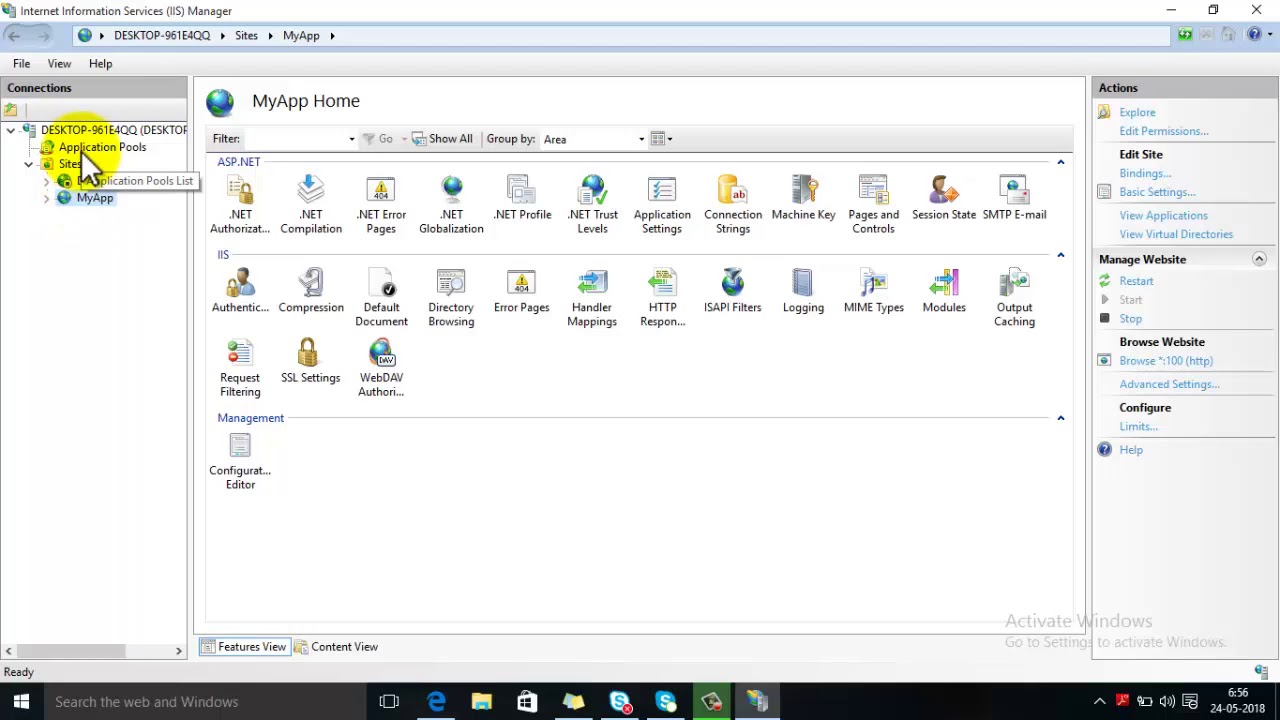Collapse Manage Website actions section
Viewport: 1280px width, 720px height.
[x=1259, y=259]
